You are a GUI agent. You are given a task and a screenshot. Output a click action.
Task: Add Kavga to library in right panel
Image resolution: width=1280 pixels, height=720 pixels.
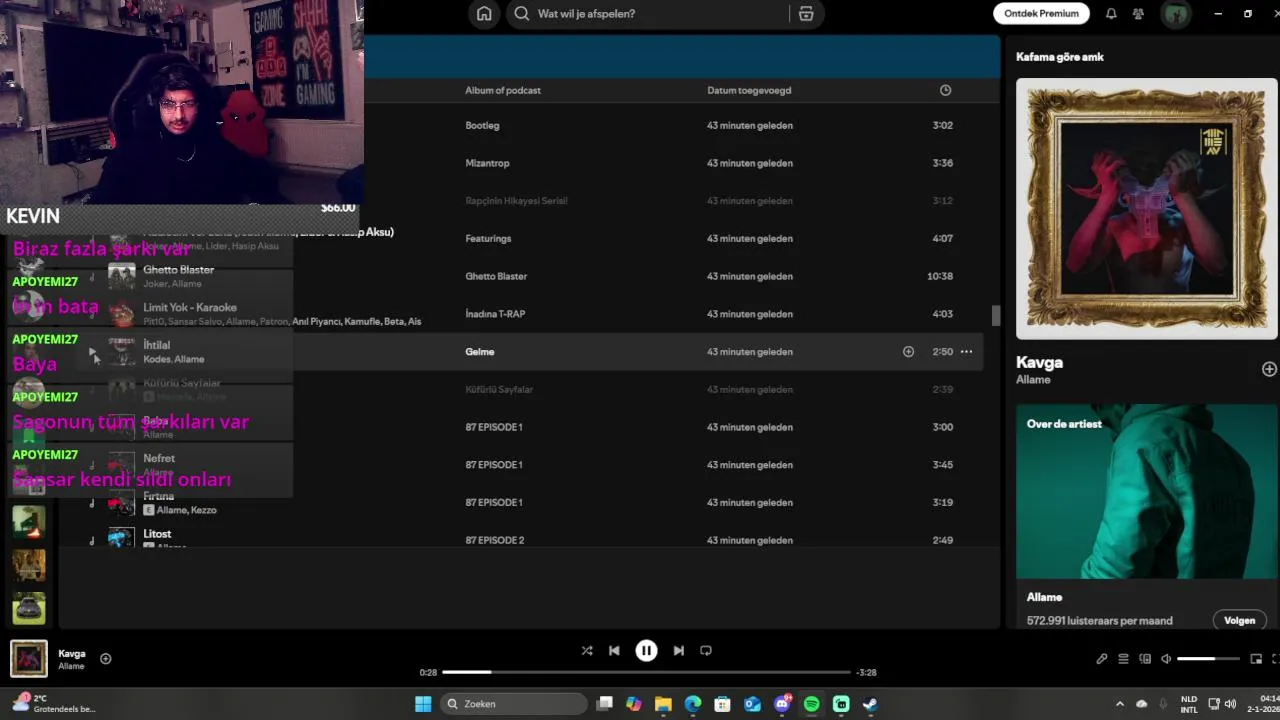pos(1269,369)
